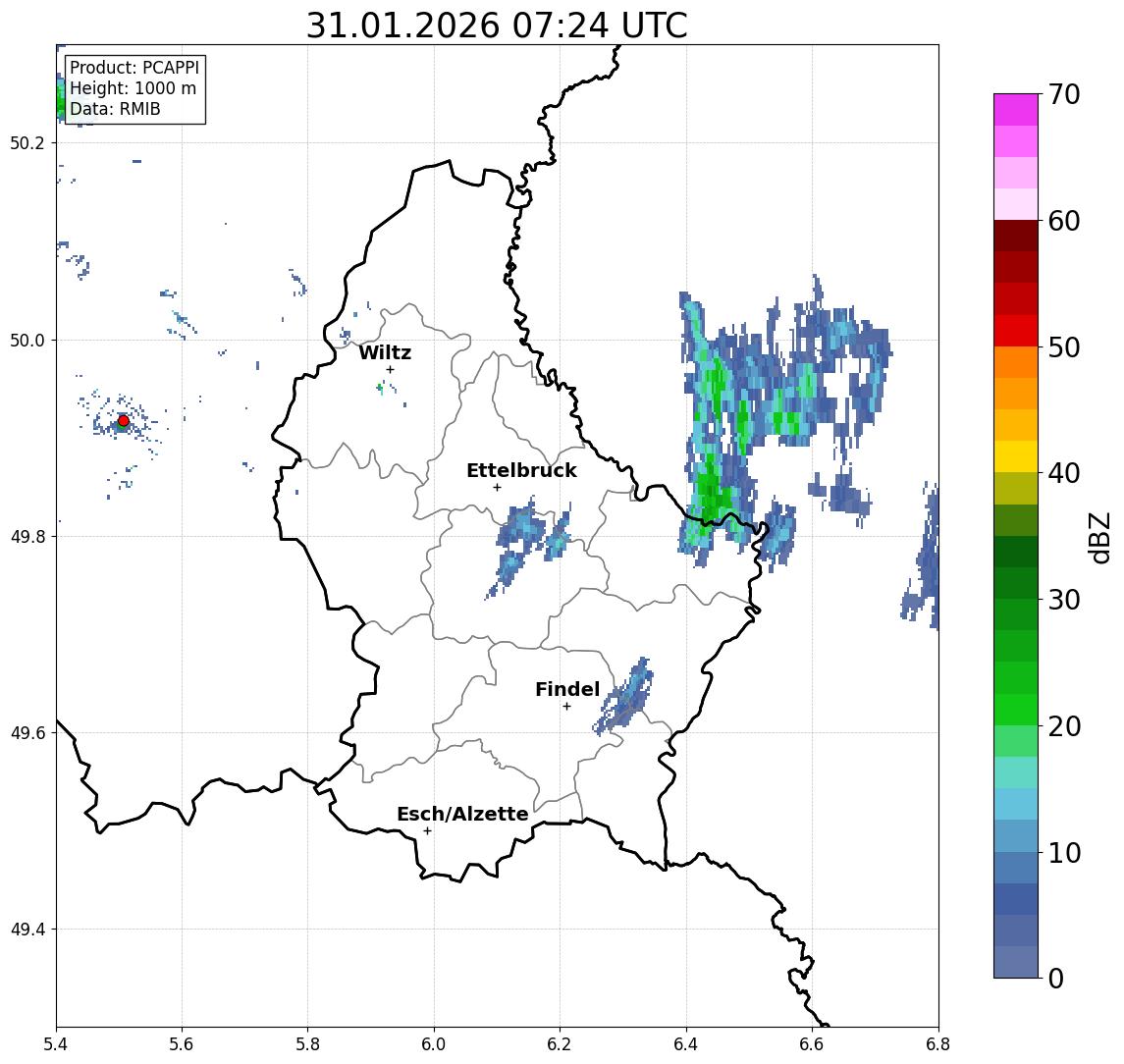Click the longitude axis label 6.2
This screenshot has width=1124, height=1064.
[560, 1043]
